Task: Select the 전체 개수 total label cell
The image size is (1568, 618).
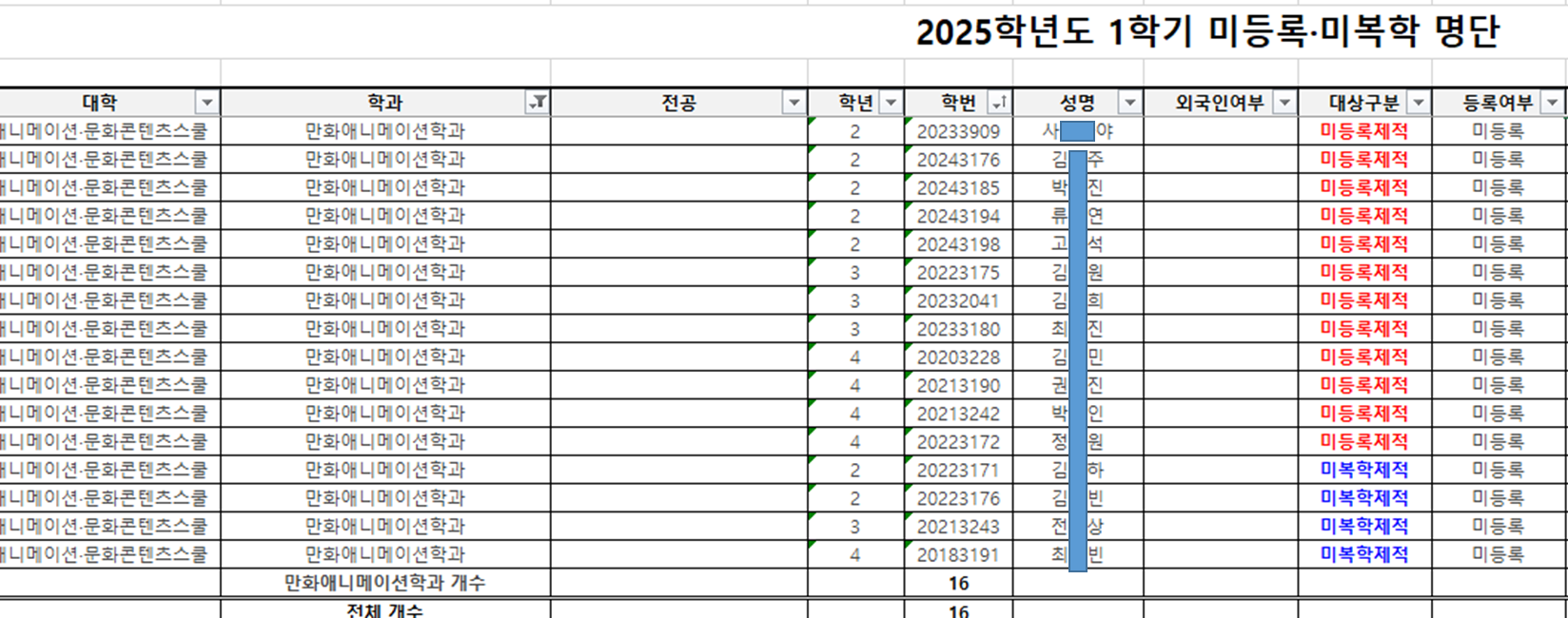Action: (385, 609)
